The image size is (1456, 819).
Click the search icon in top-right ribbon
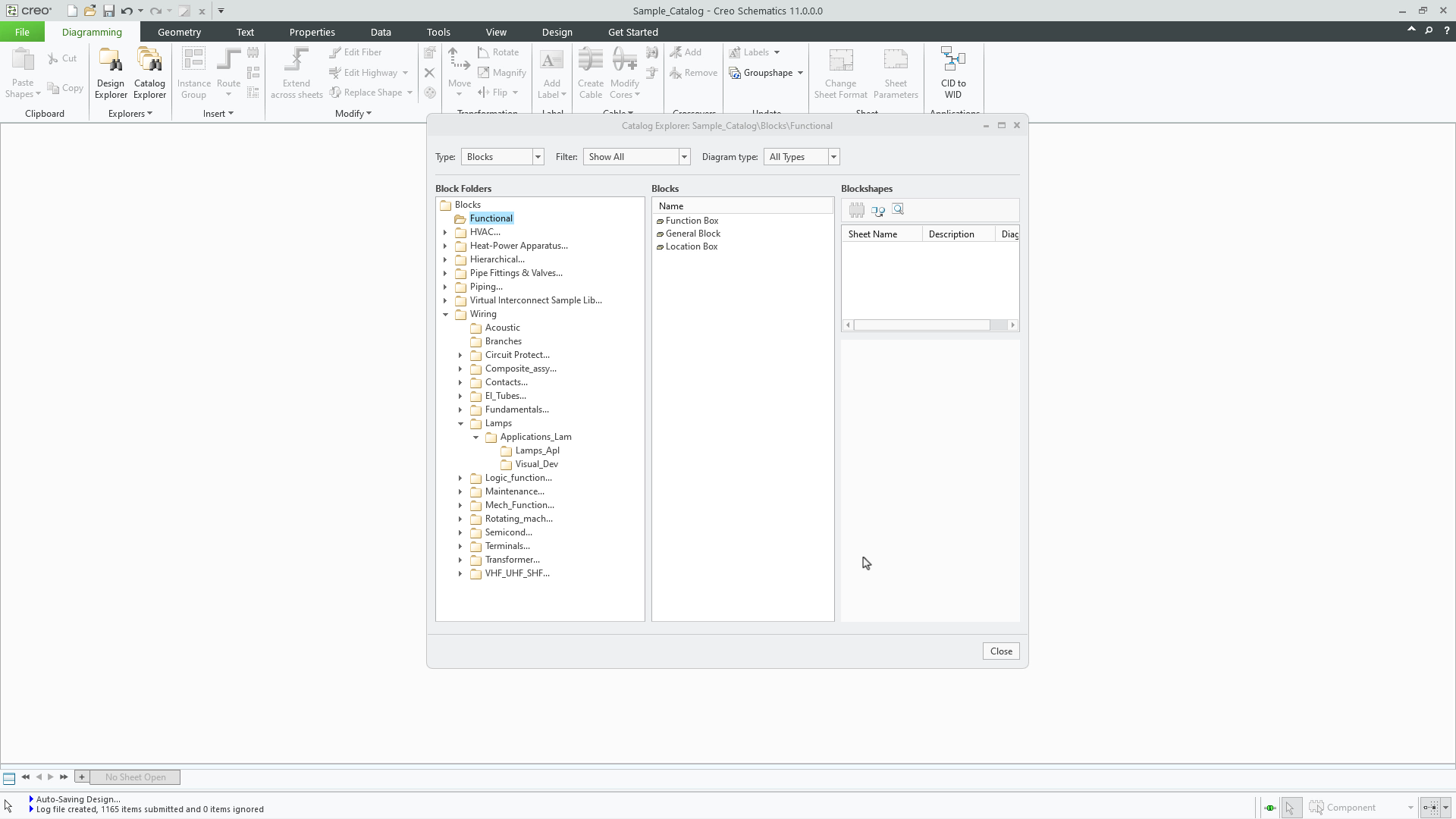[1429, 31]
